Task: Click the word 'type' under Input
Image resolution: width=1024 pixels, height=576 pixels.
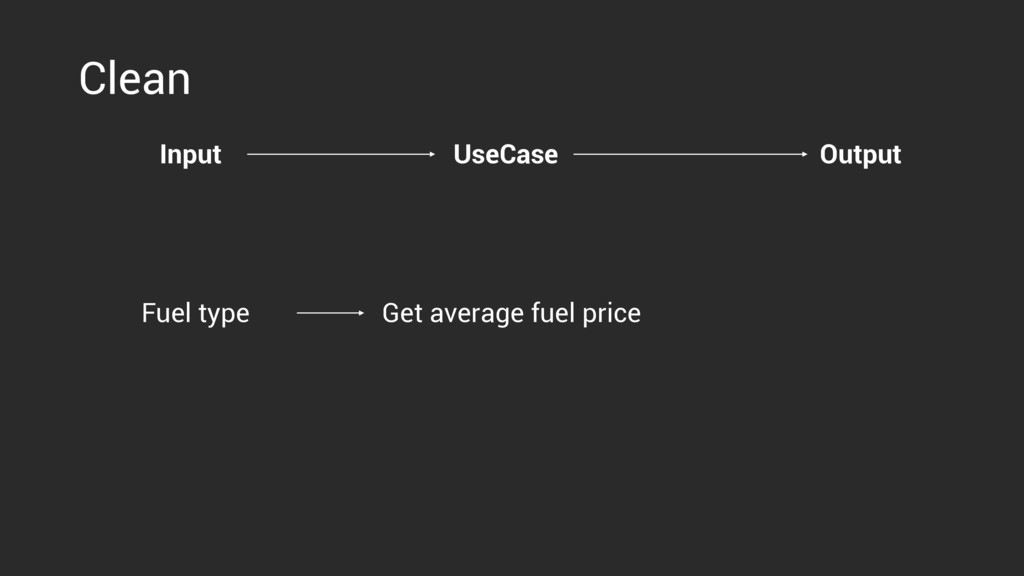Action: coord(223,315)
